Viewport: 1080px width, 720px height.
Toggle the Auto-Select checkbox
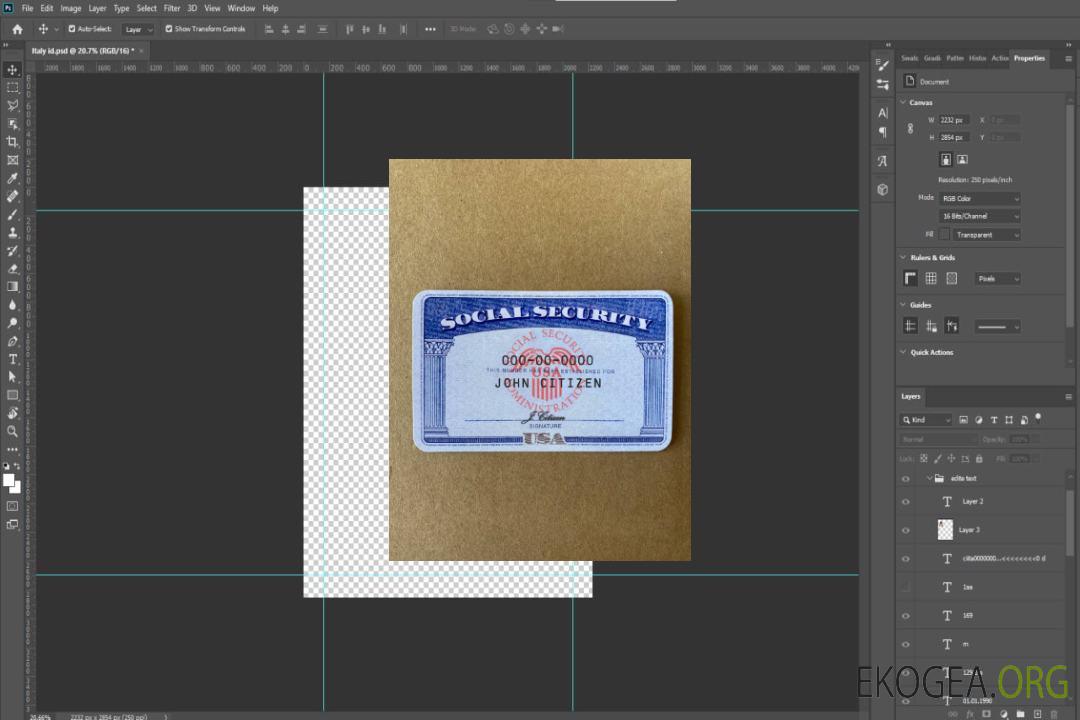point(72,29)
